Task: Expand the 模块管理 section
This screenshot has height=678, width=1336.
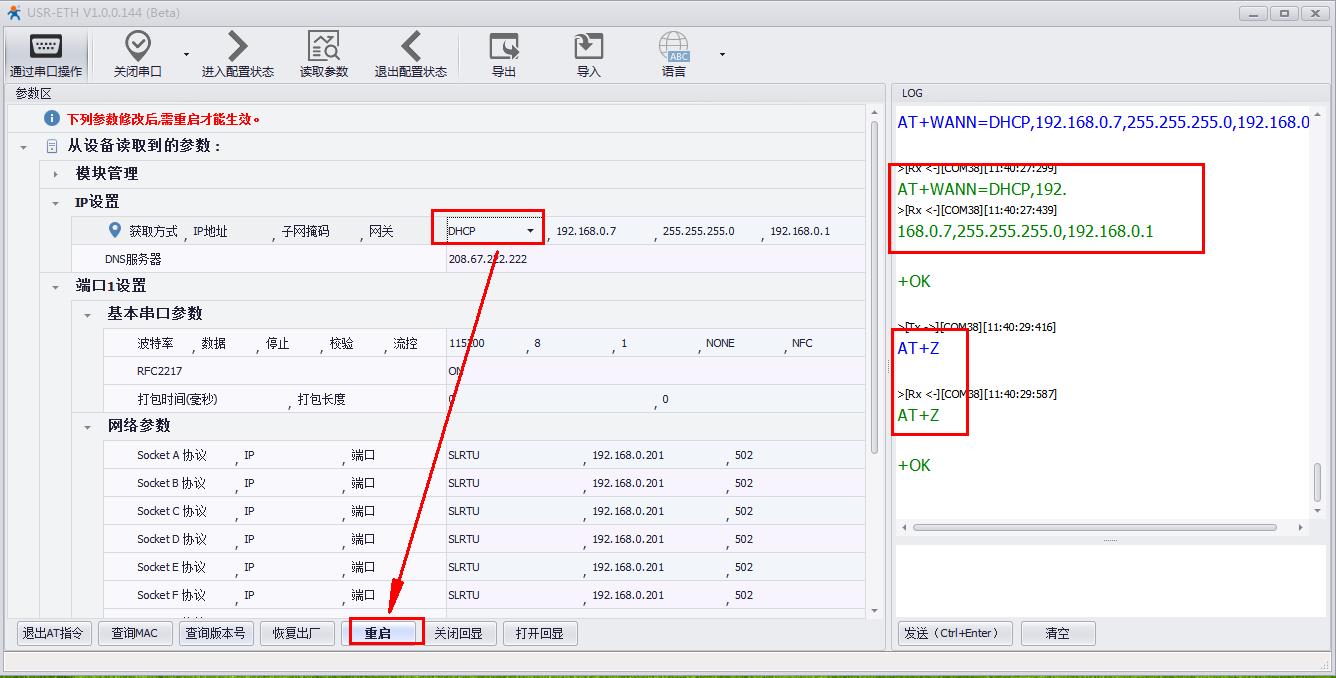Action: click(56, 174)
